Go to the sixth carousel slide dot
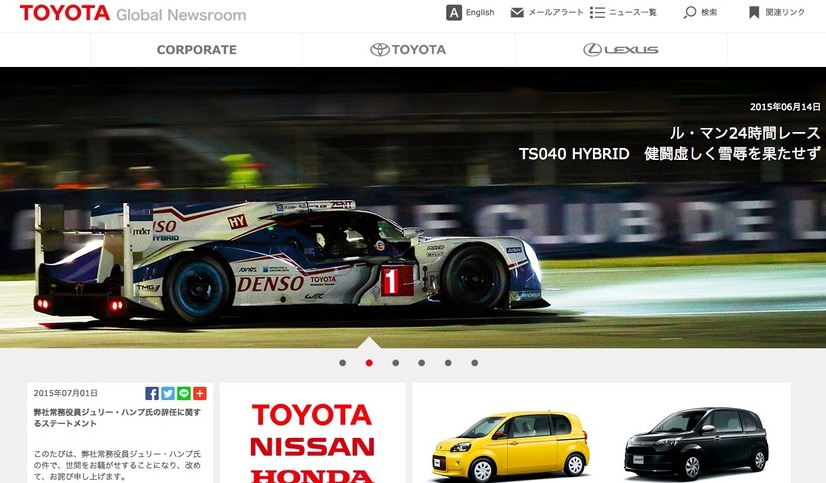This screenshot has width=826, height=483. (x=475, y=363)
